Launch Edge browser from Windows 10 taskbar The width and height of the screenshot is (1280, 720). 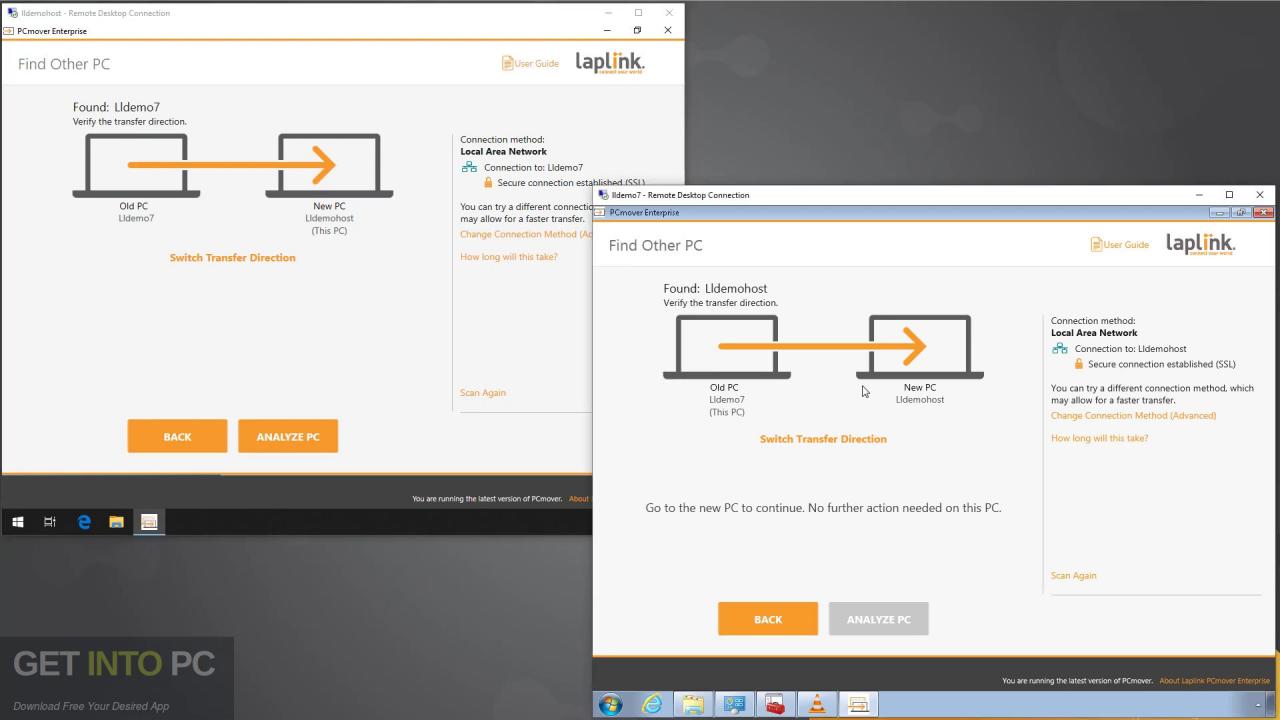(x=84, y=521)
